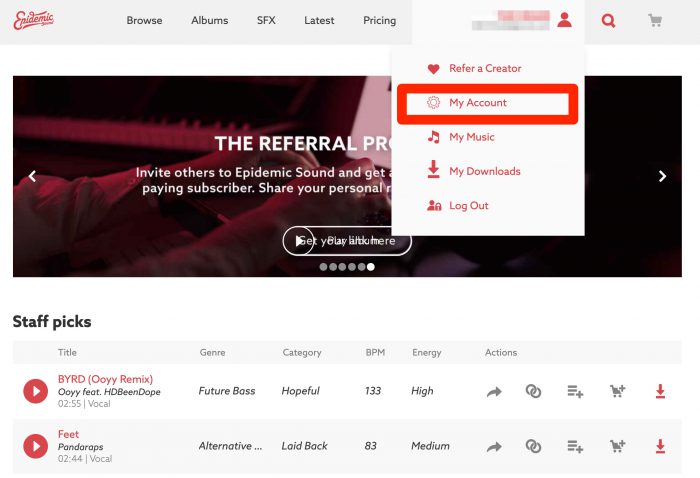Download the BYRD (Ooyy Remix) track
Image resolution: width=700 pixels, height=478 pixels.
pos(660,391)
